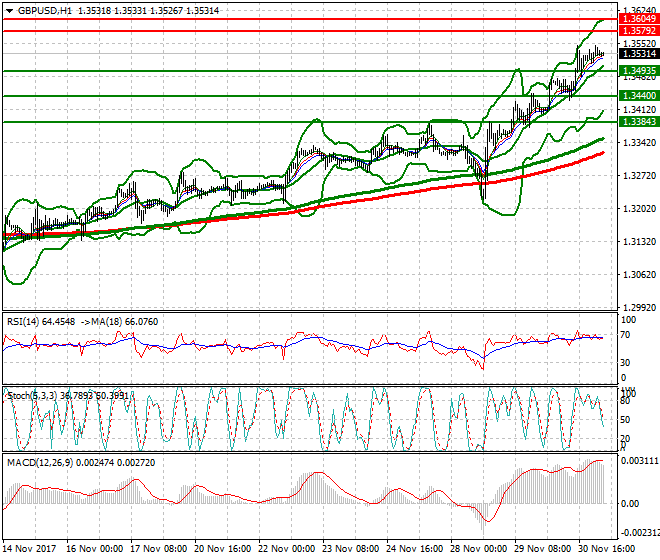Click the 1.30620 price scale value

tap(639, 275)
